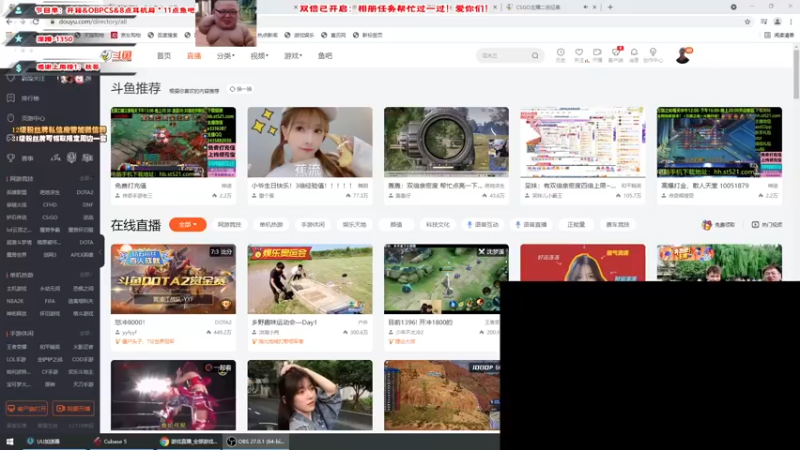Open the 怒冲8000! stream title

(130, 322)
